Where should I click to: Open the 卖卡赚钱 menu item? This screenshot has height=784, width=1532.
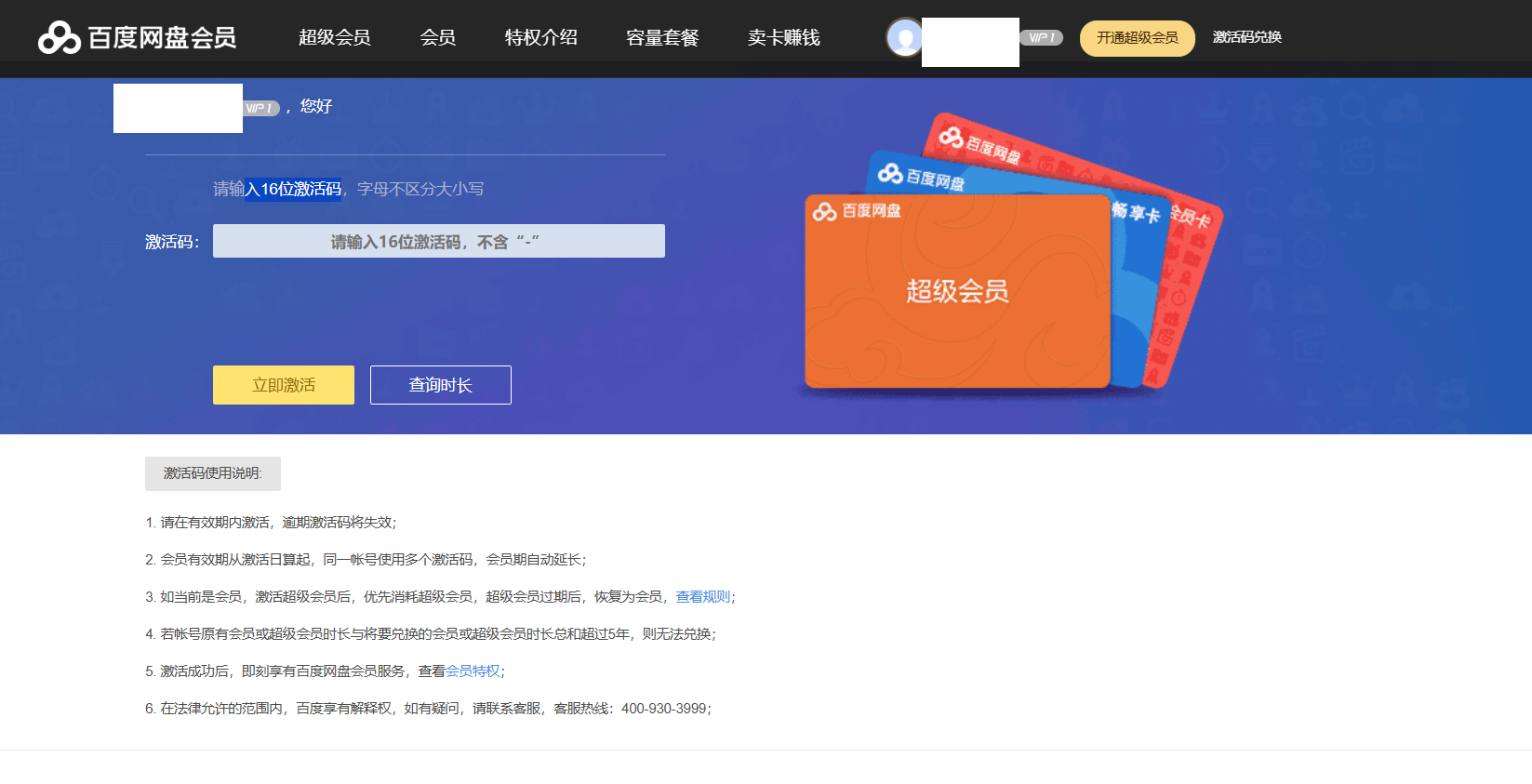click(x=784, y=37)
